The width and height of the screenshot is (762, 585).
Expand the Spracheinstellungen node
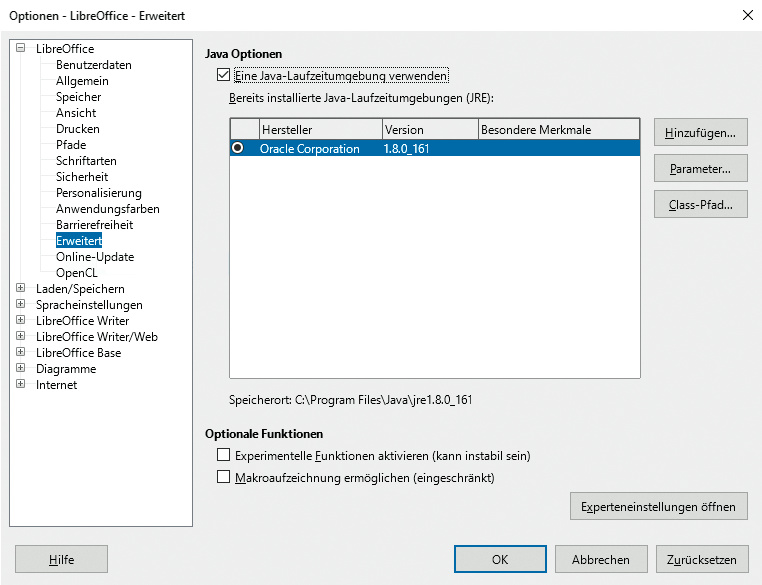[x=20, y=304]
